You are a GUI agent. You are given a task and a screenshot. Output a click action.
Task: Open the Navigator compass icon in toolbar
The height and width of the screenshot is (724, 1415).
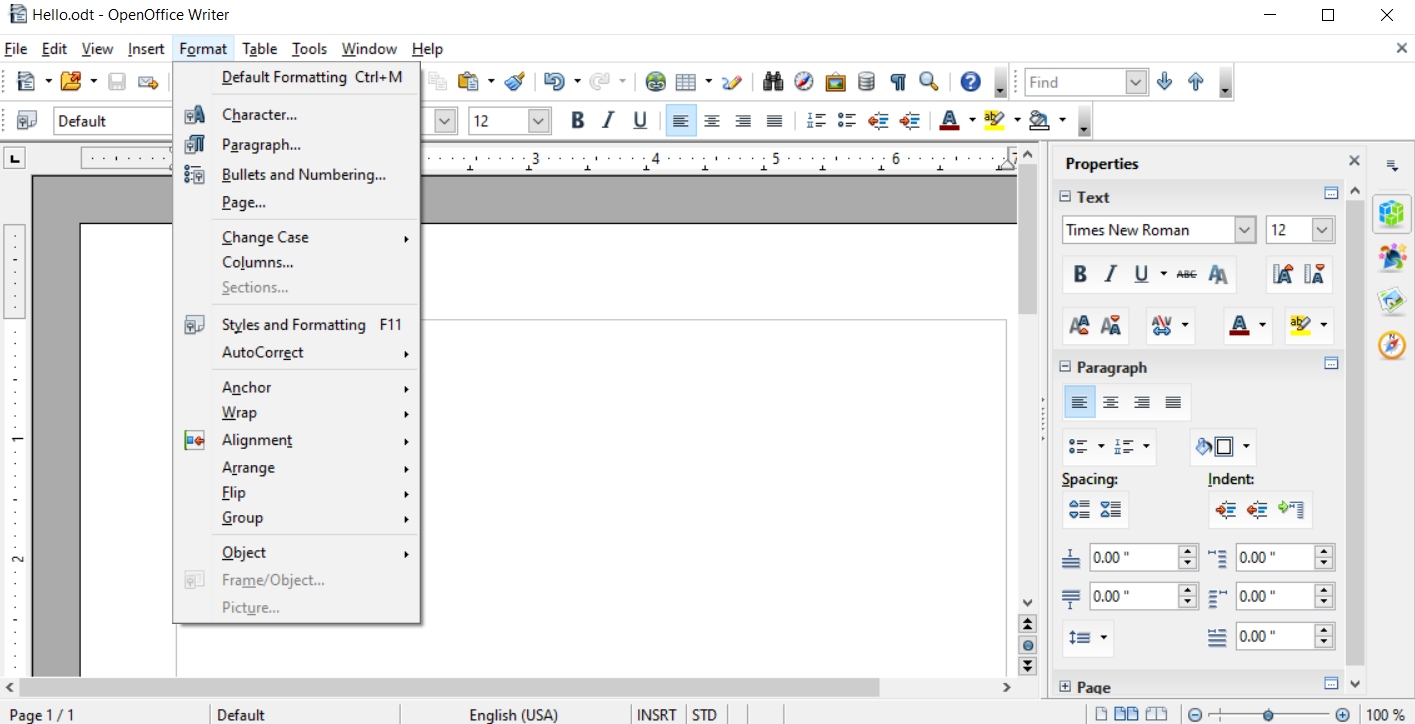click(804, 82)
